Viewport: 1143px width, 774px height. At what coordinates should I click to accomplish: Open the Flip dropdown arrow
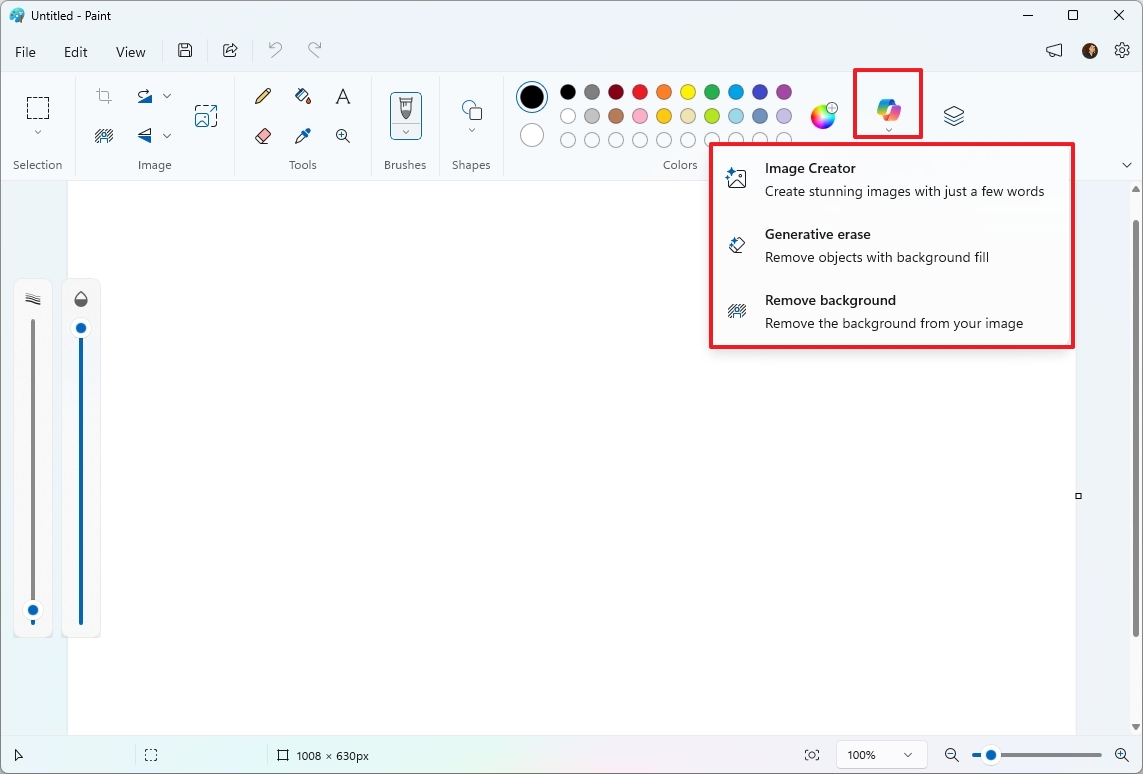point(167,136)
